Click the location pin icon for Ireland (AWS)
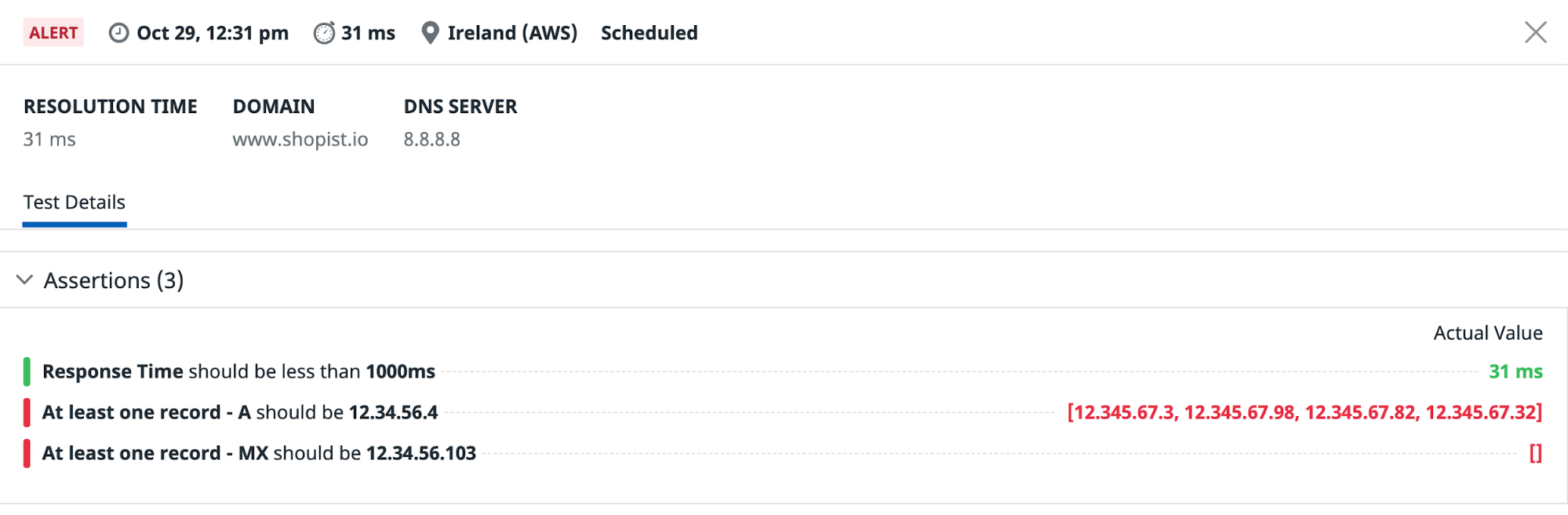The width and height of the screenshot is (1568, 515). coord(430,32)
